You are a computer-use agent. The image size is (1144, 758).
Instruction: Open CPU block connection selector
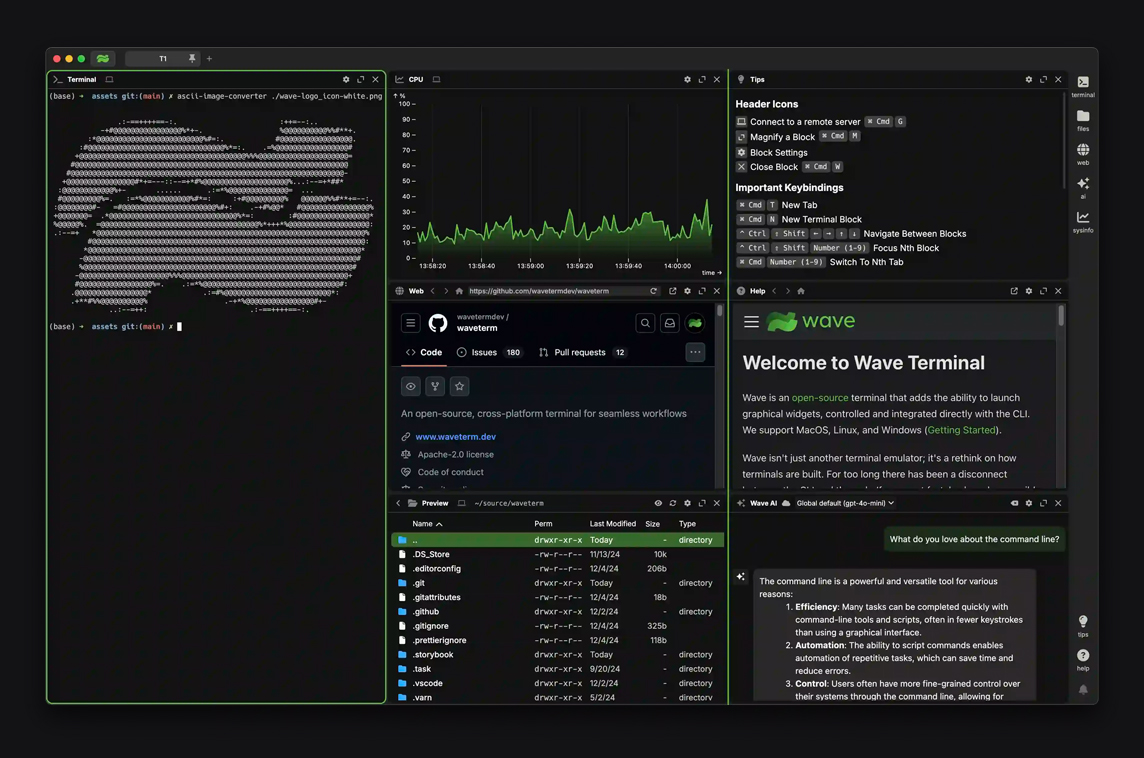[436, 80]
